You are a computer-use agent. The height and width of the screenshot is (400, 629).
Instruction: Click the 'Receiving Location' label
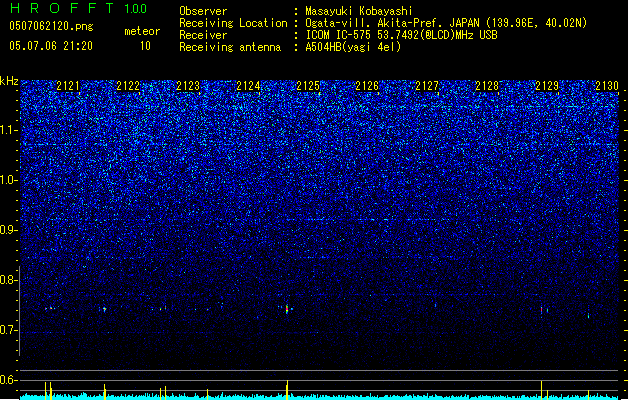tap(233, 23)
